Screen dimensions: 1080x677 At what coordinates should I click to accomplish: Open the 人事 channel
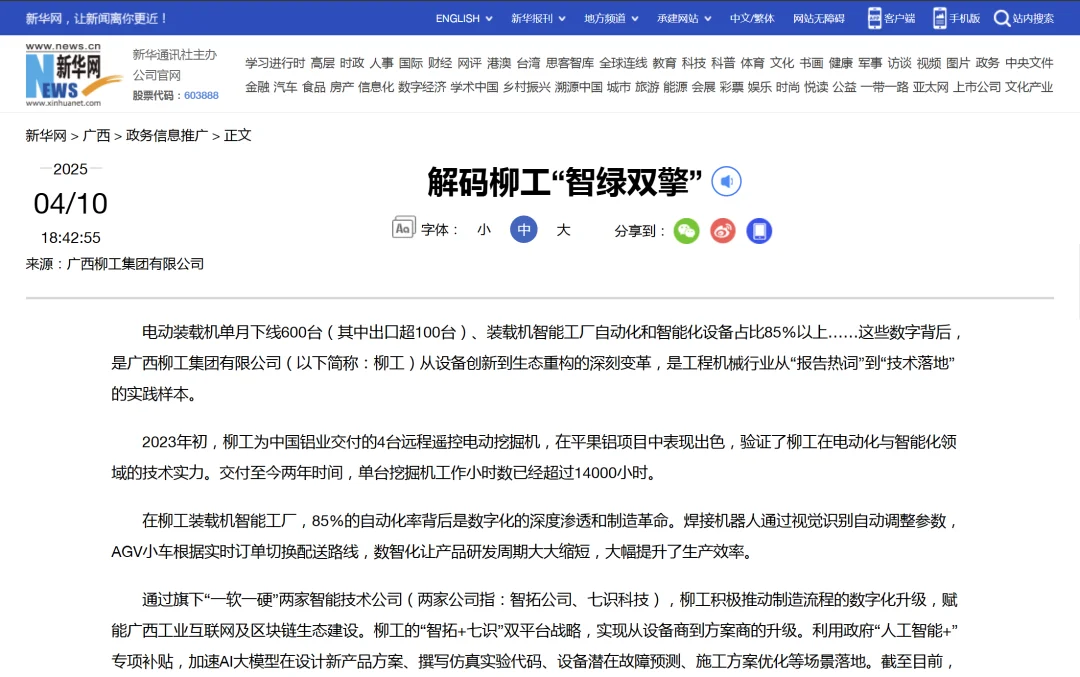pos(382,63)
